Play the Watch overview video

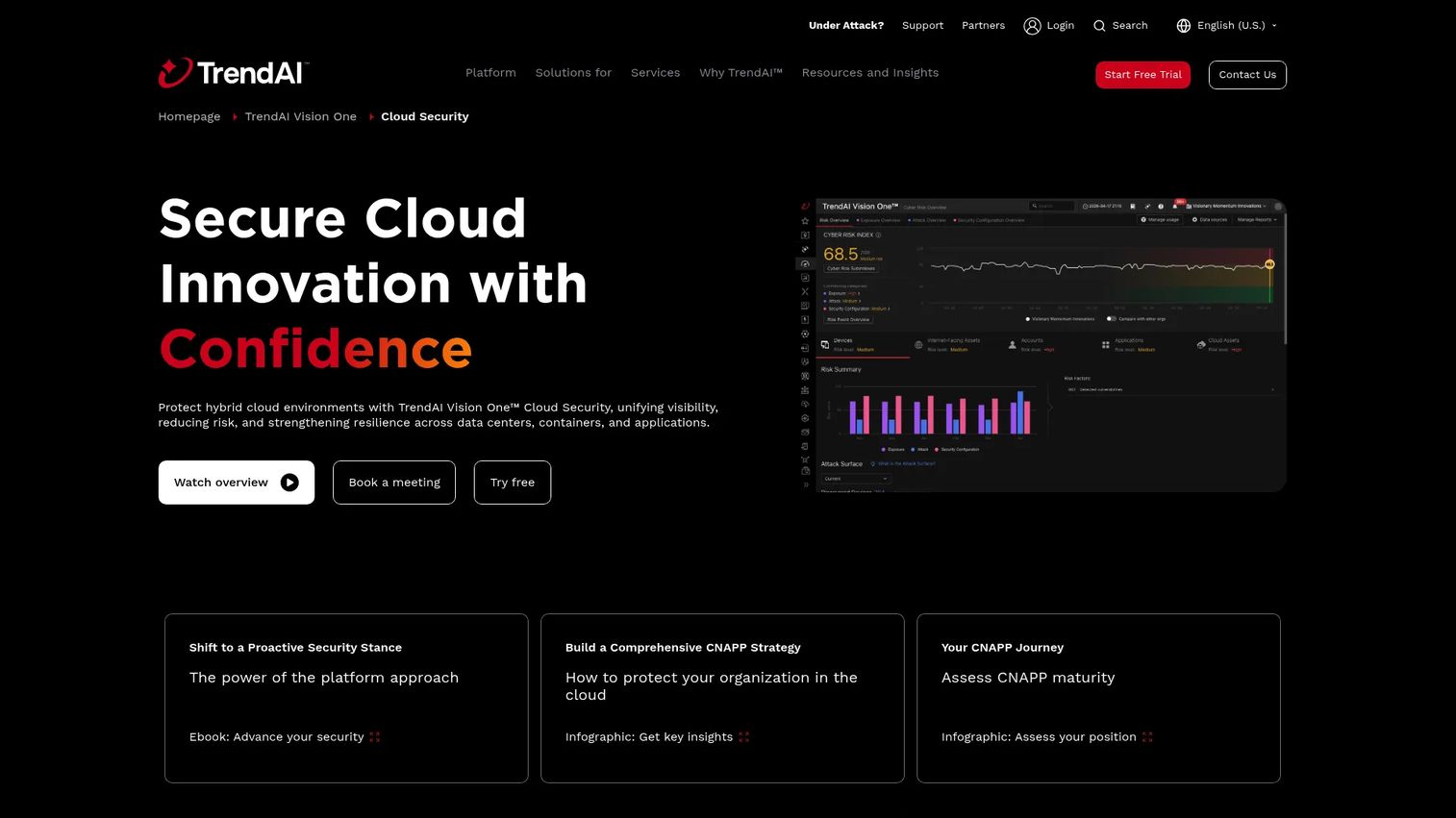(x=237, y=483)
